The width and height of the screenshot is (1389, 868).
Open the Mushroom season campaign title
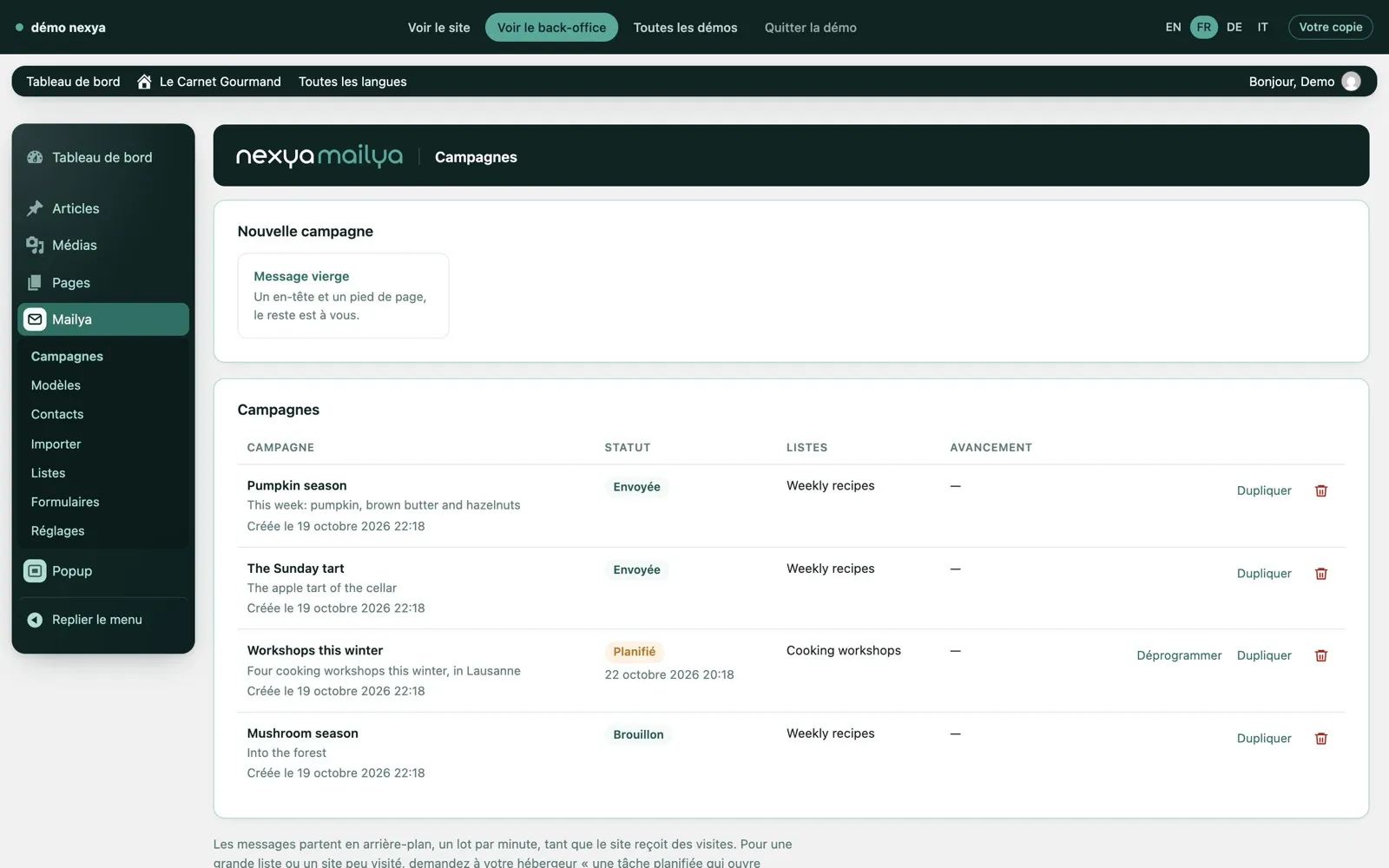(x=302, y=733)
